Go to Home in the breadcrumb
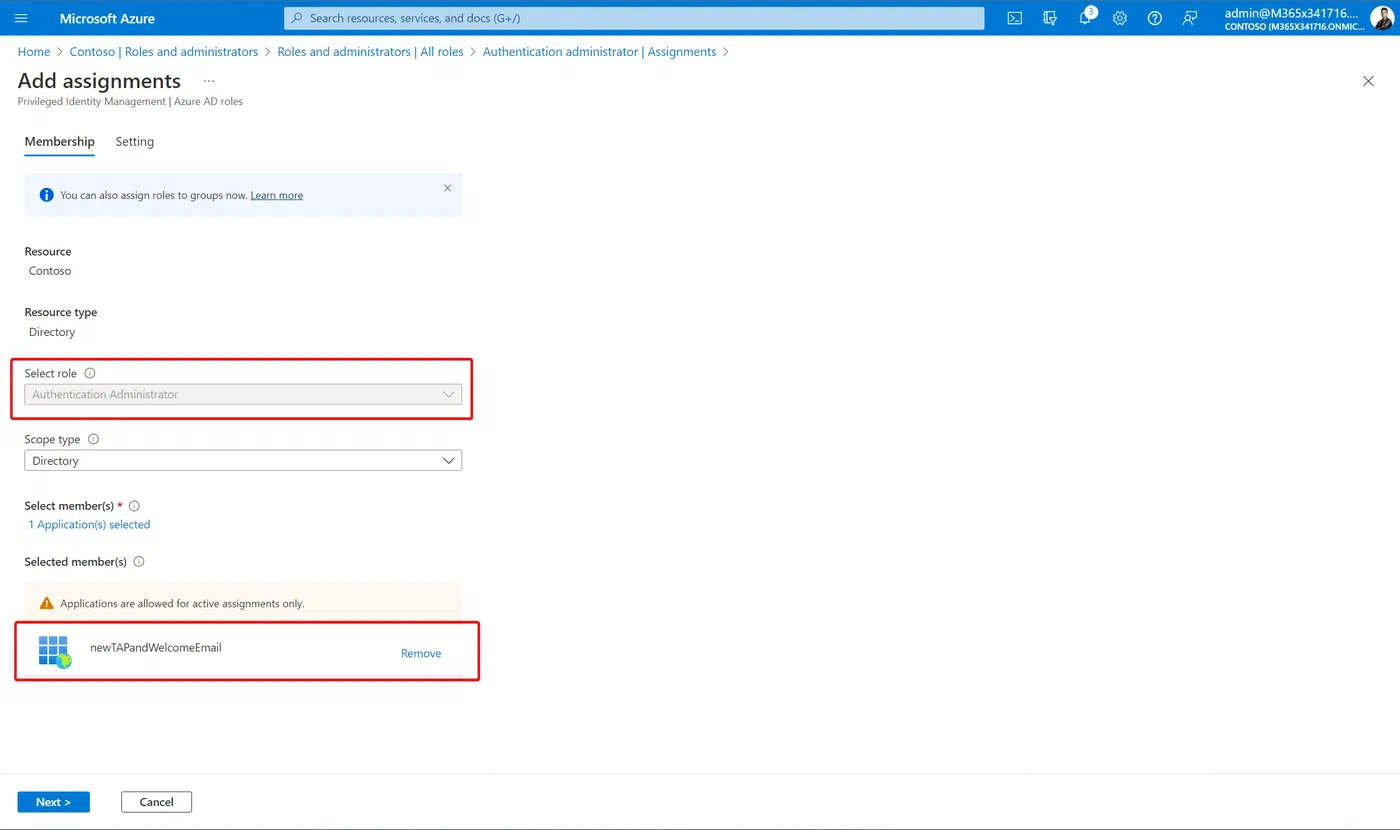 tap(34, 52)
